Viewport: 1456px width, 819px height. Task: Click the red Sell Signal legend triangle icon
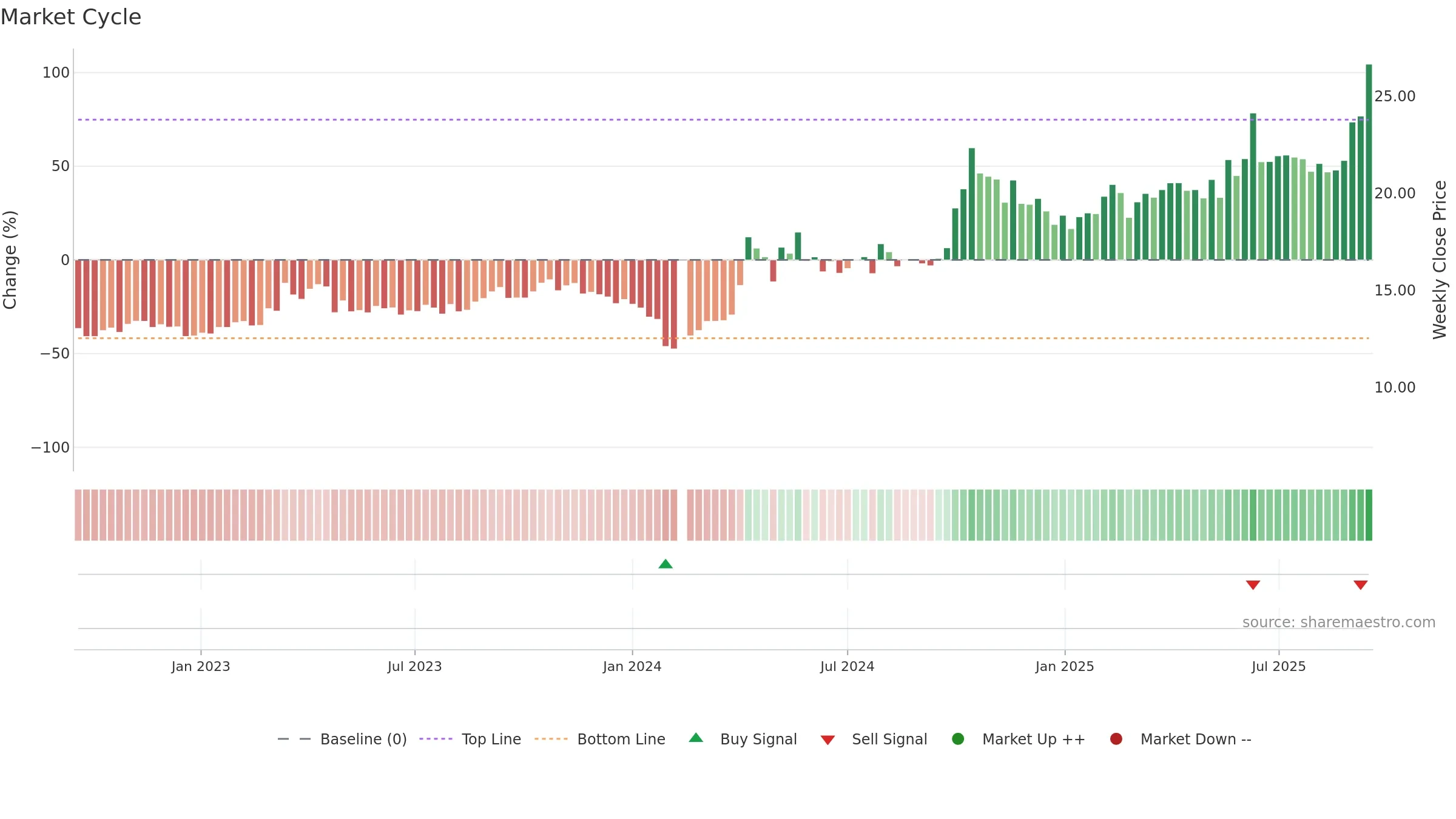tap(827, 740)
